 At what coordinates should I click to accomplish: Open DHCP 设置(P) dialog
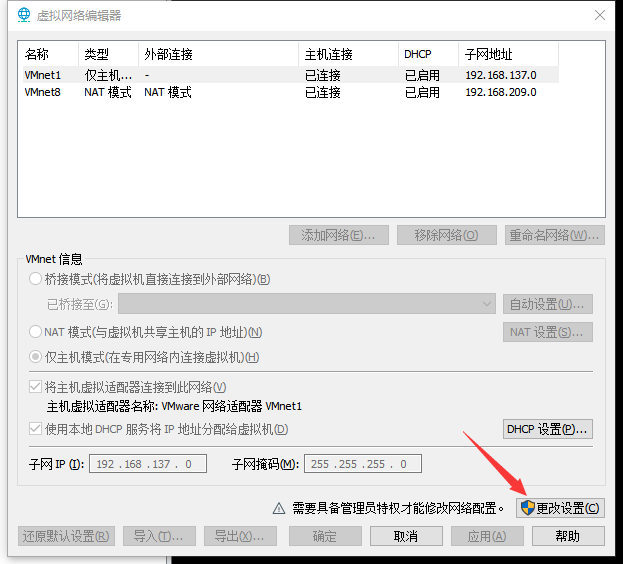pos(548,429)
